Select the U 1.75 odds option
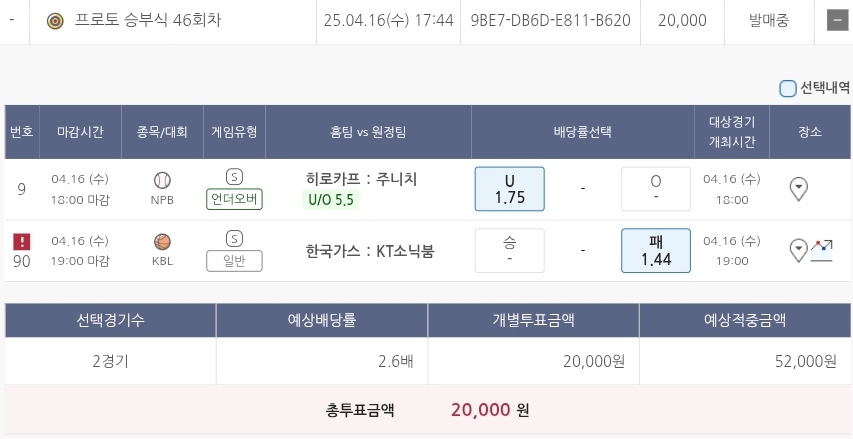The width and height of the screenshot is (853, 439). click(x=509, y=189)
